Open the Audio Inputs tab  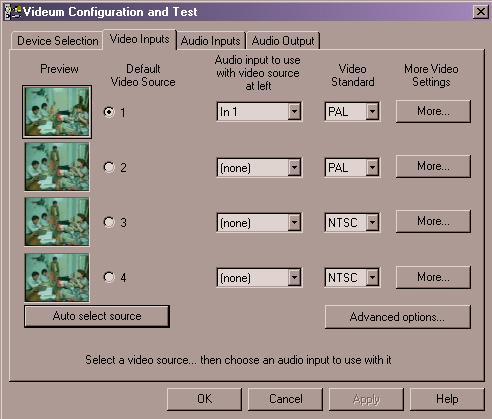pos(210,41)
